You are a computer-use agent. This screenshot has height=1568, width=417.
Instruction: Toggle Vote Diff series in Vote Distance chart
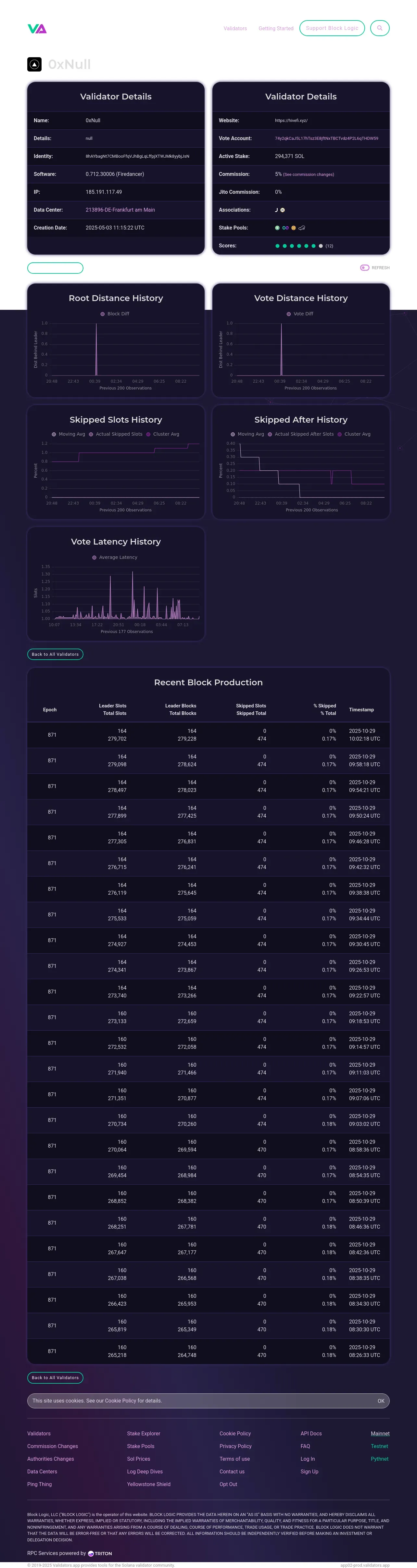[x=300, y=314]
